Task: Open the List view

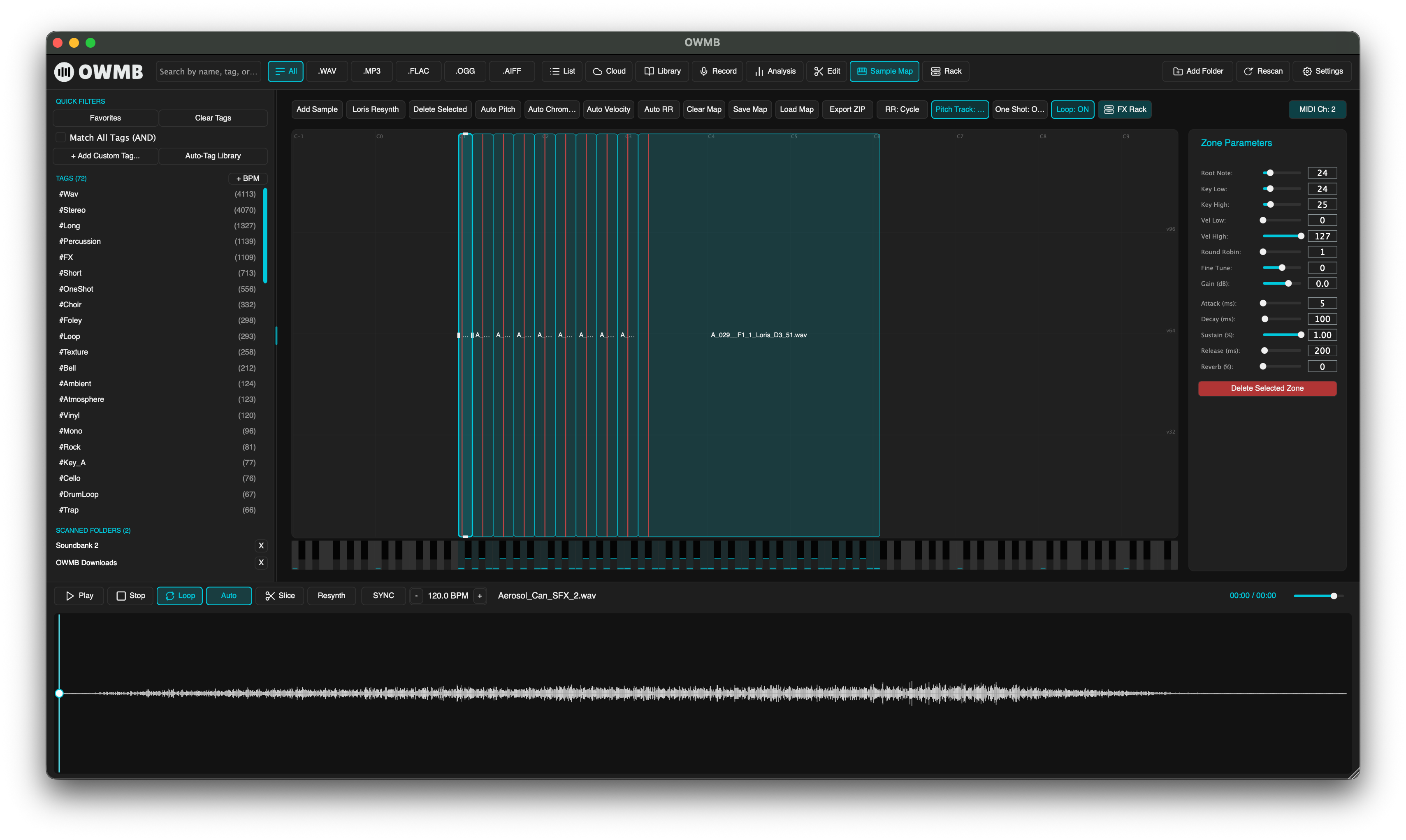Action: click(x=562, y=71)
